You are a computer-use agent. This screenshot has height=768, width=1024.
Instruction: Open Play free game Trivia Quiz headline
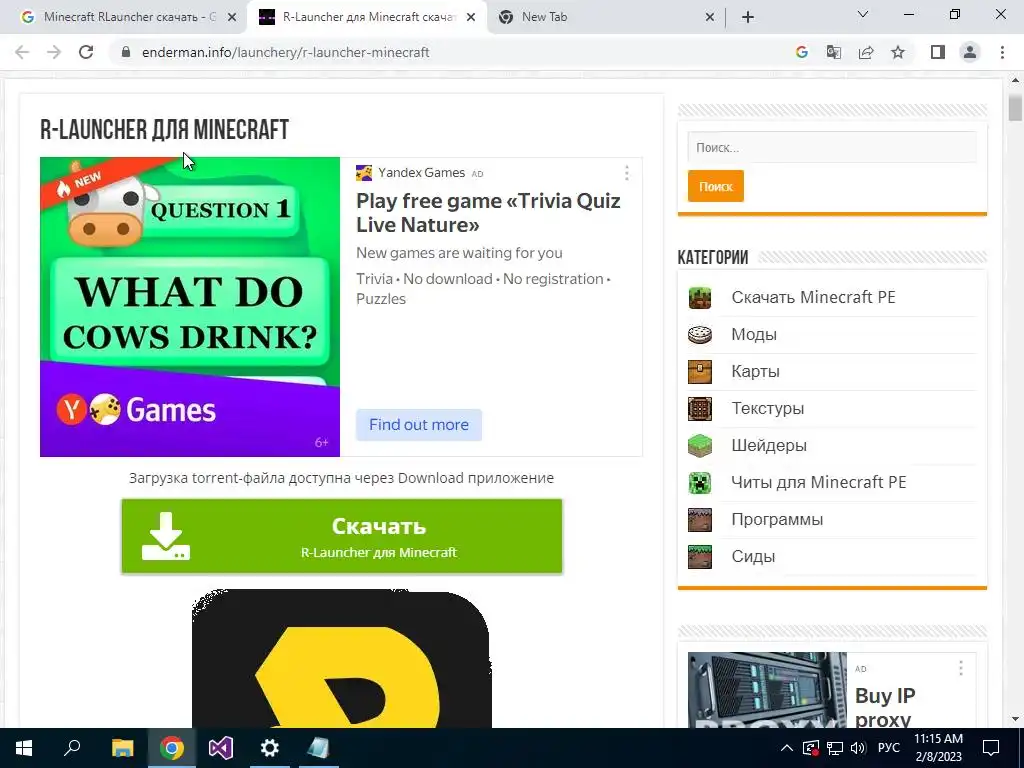pyautogui.click(x=488, y=213)
